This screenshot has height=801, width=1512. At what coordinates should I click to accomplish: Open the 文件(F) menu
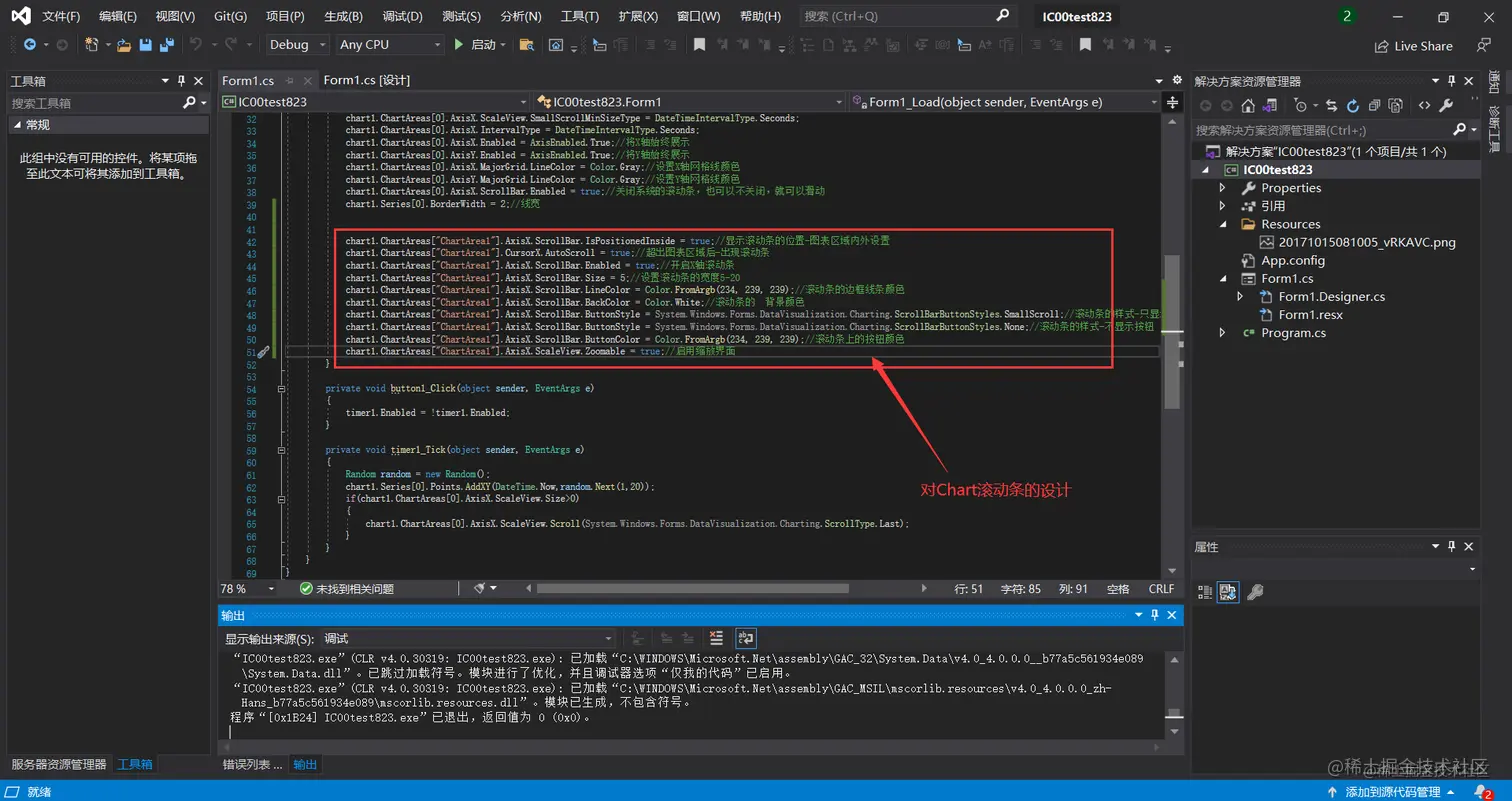pyautogui.click(x=61, y=17)
